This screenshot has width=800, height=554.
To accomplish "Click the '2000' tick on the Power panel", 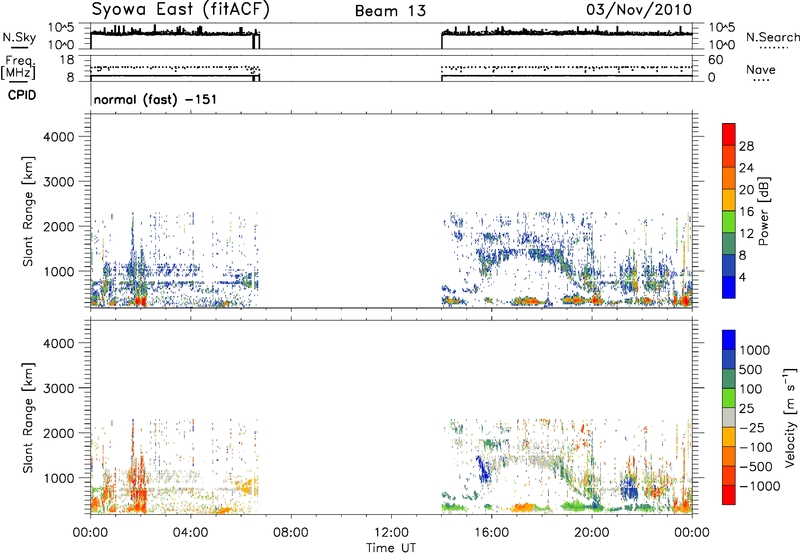I will click(x=59, y=226).
